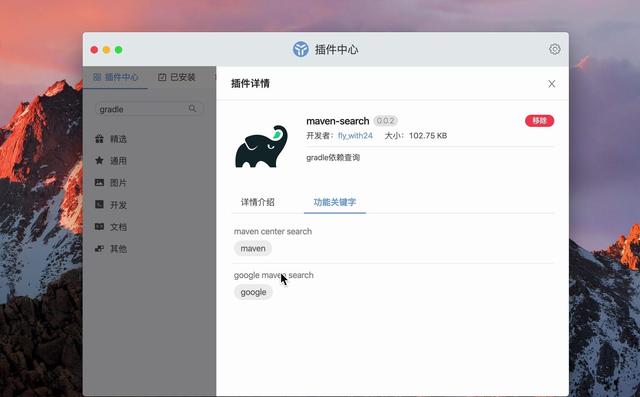
Task: Click the blue app logo in title bar
Action: tap(300, 49)
